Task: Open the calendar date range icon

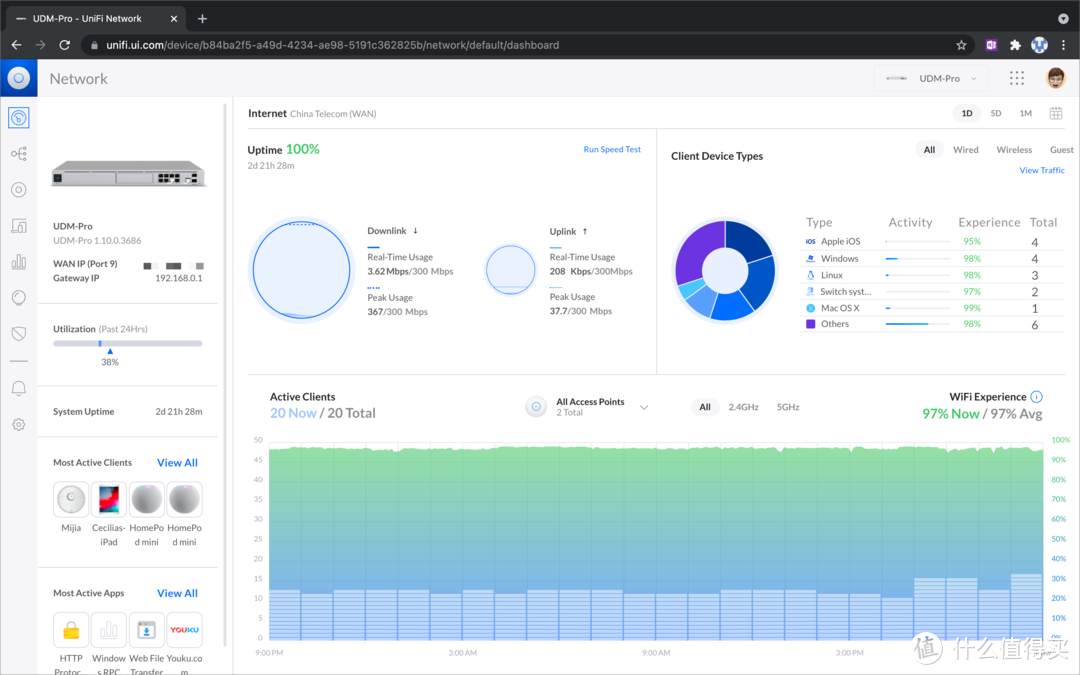Action: tap(1056, 114)
